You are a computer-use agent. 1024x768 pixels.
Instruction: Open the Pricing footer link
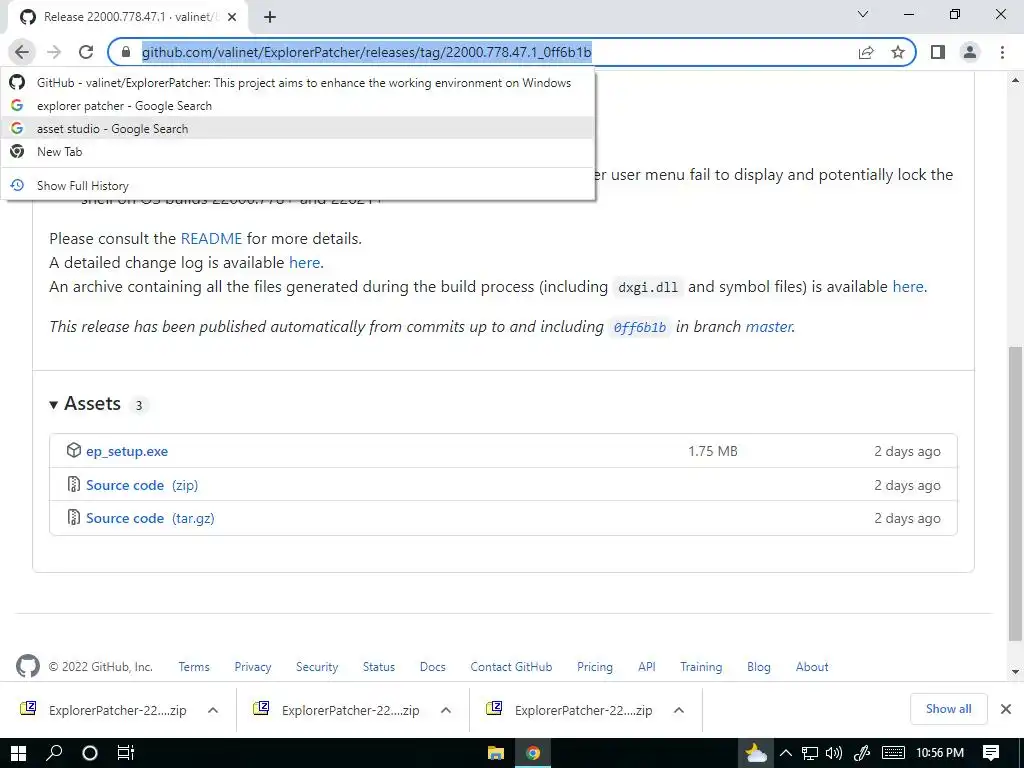click(x=595, y=667)
